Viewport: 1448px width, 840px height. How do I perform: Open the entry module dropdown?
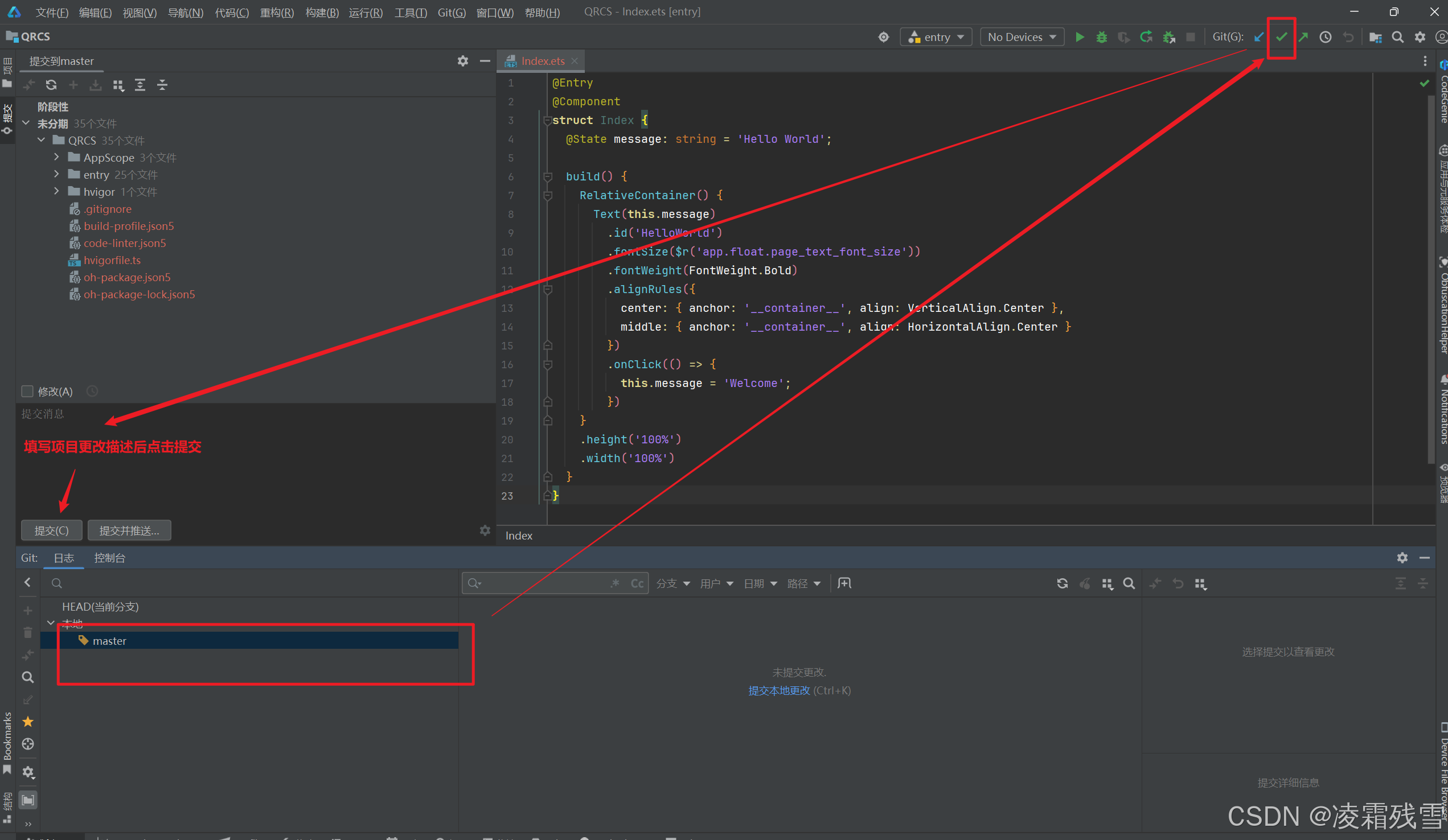(936, 38)
